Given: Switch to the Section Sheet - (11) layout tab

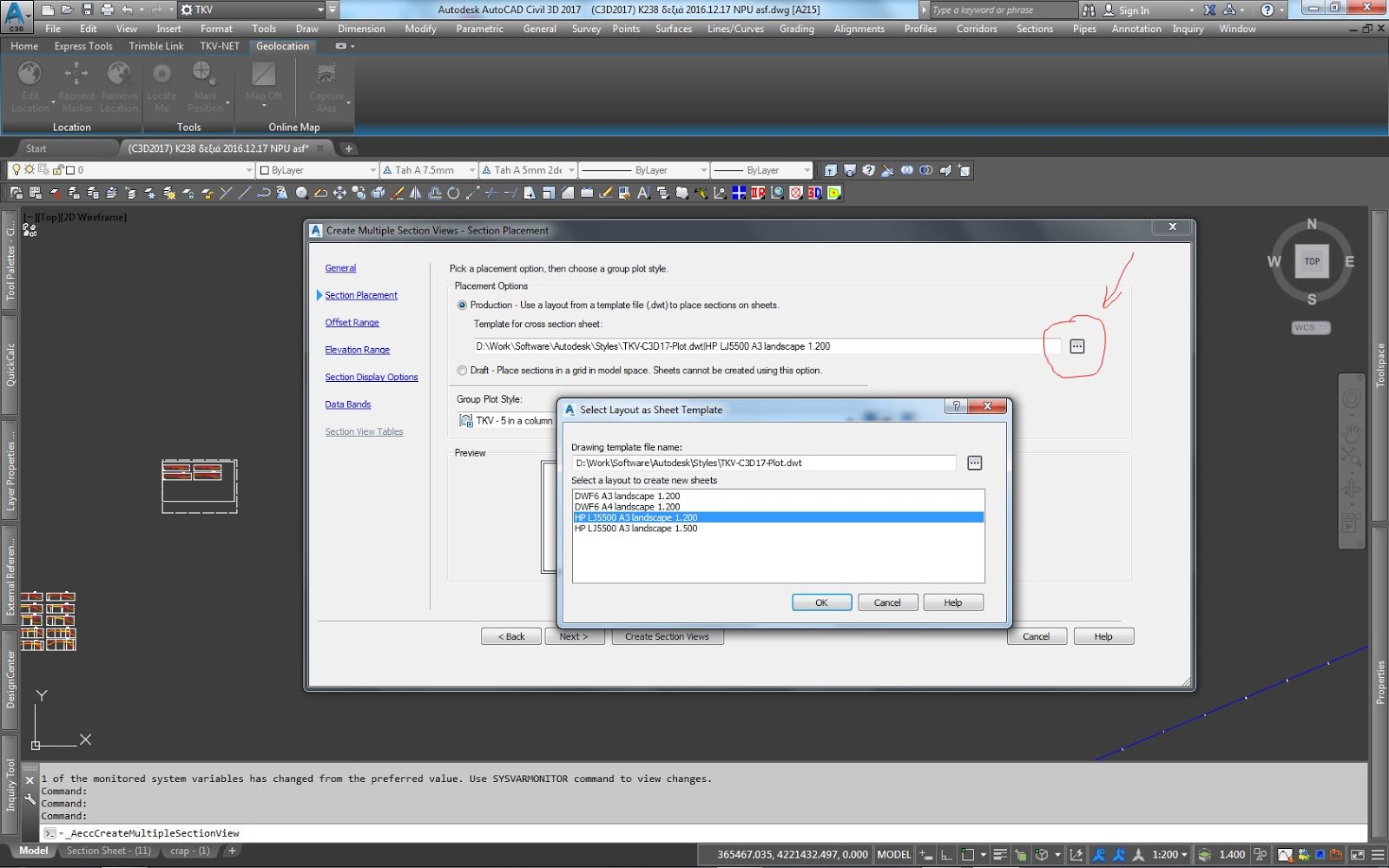Looking at the screenshot, I should [109, 852].
